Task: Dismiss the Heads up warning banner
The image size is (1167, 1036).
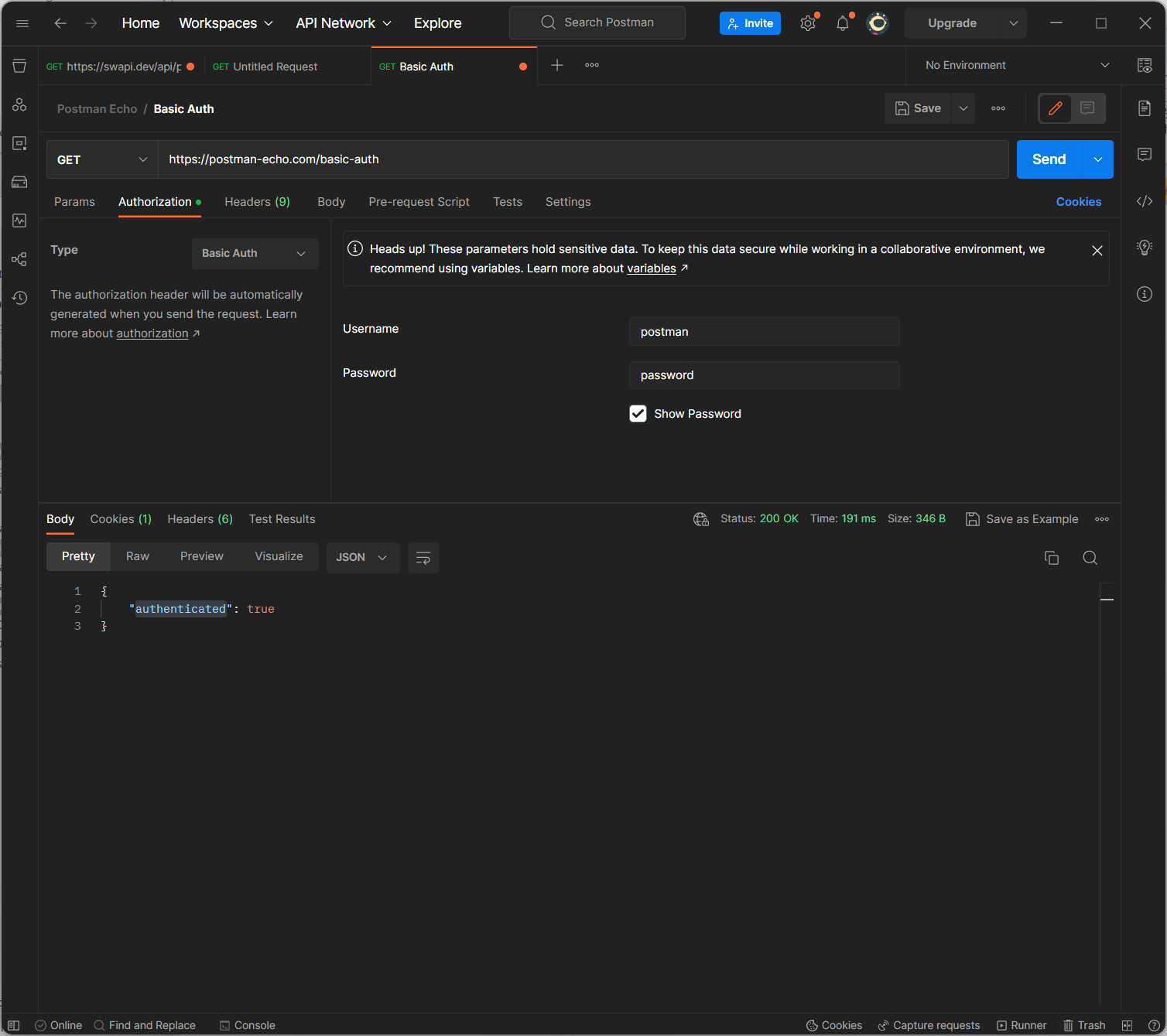Action: pos(1097,251)
